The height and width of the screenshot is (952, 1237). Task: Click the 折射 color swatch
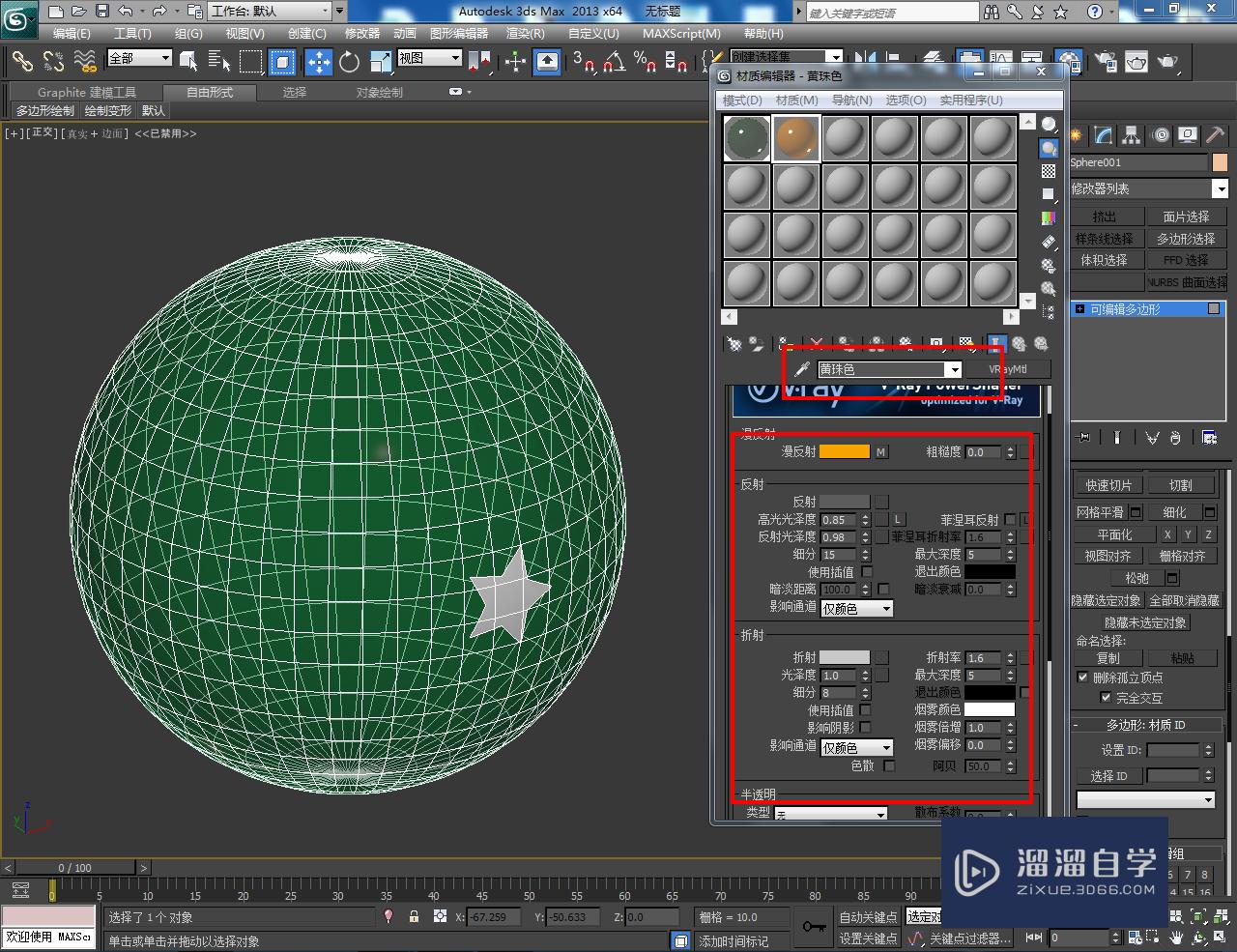tap(845, 657)
